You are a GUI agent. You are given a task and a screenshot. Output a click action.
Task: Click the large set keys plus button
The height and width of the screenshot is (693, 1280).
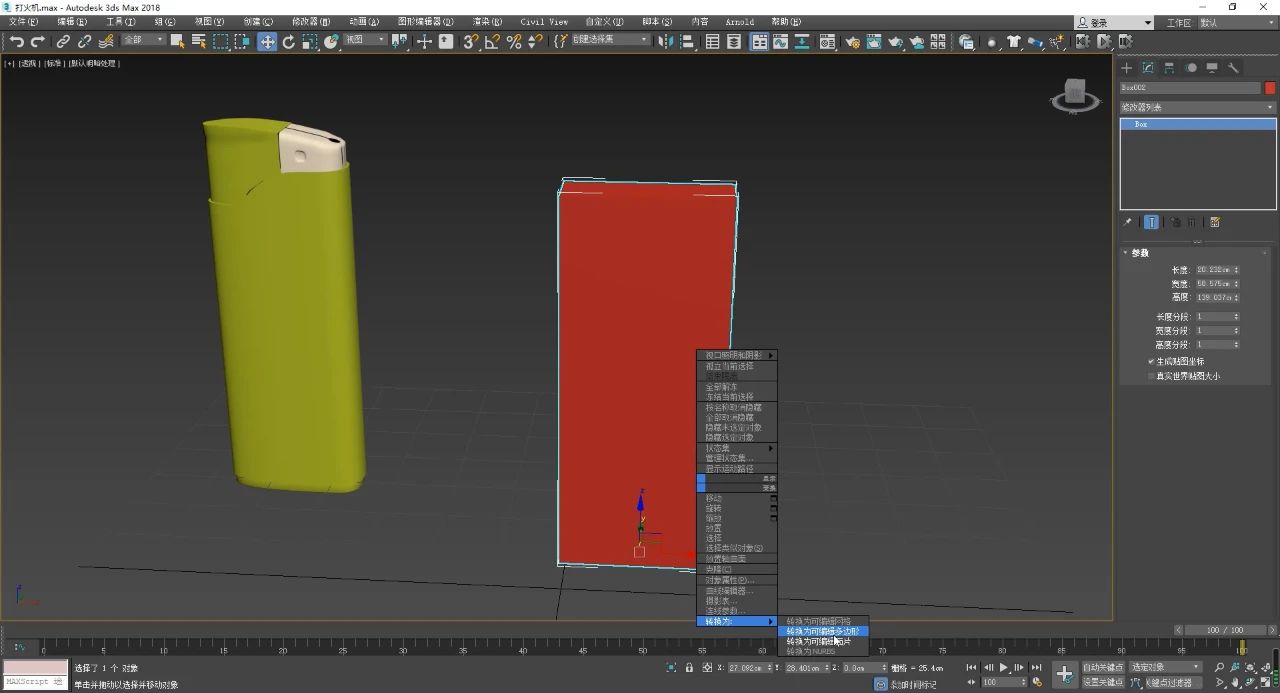[x=1065, y=674]
